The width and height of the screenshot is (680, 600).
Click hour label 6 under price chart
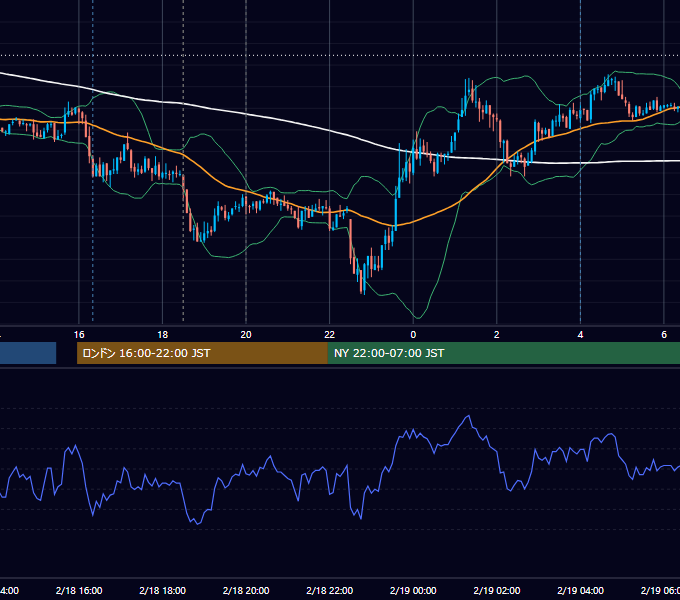pyautogui.click(x=664, y=334)
